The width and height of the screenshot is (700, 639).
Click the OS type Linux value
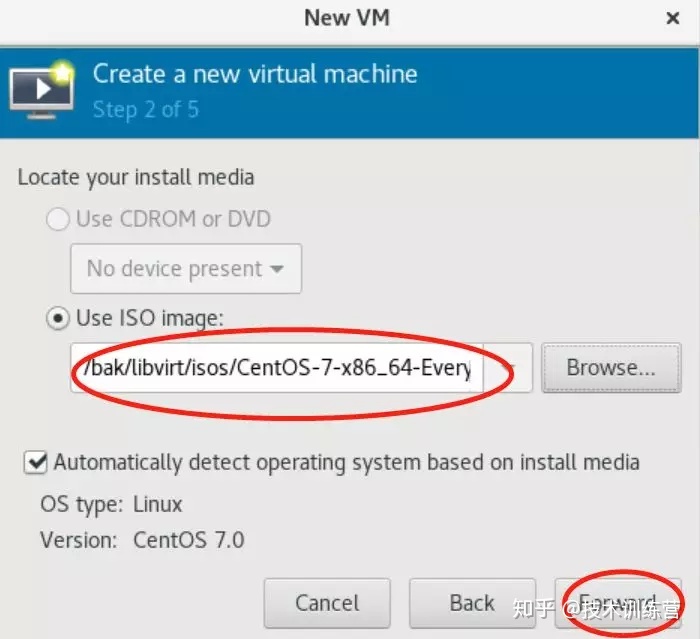(x=158, y=505)
